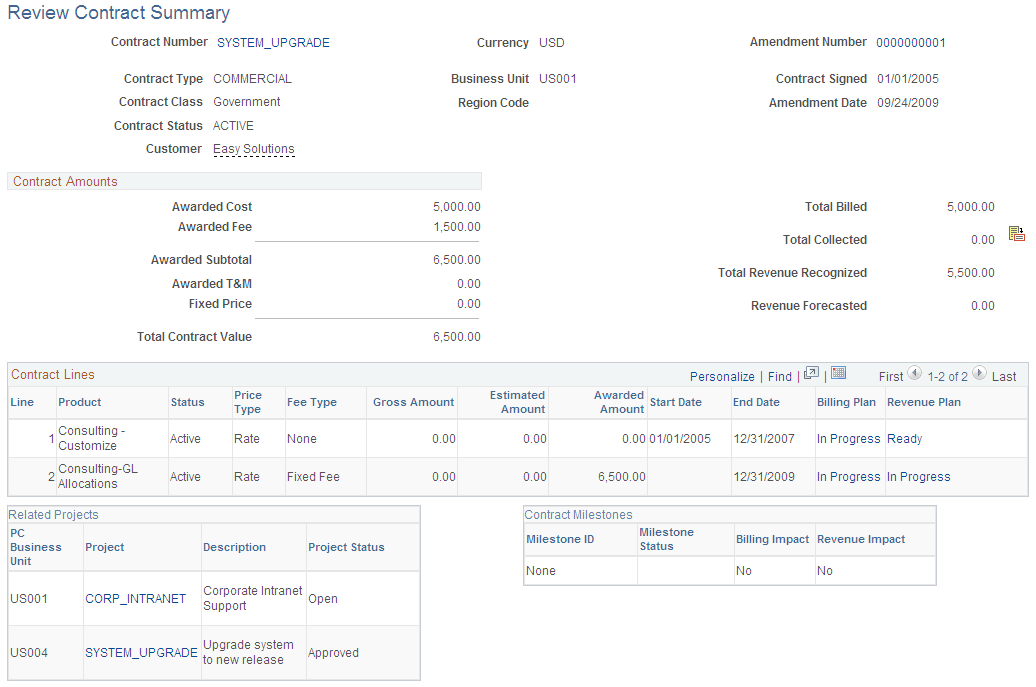
Task: Open project SYSTEM_UPGRADE under Related Projects
Action: 140,652
